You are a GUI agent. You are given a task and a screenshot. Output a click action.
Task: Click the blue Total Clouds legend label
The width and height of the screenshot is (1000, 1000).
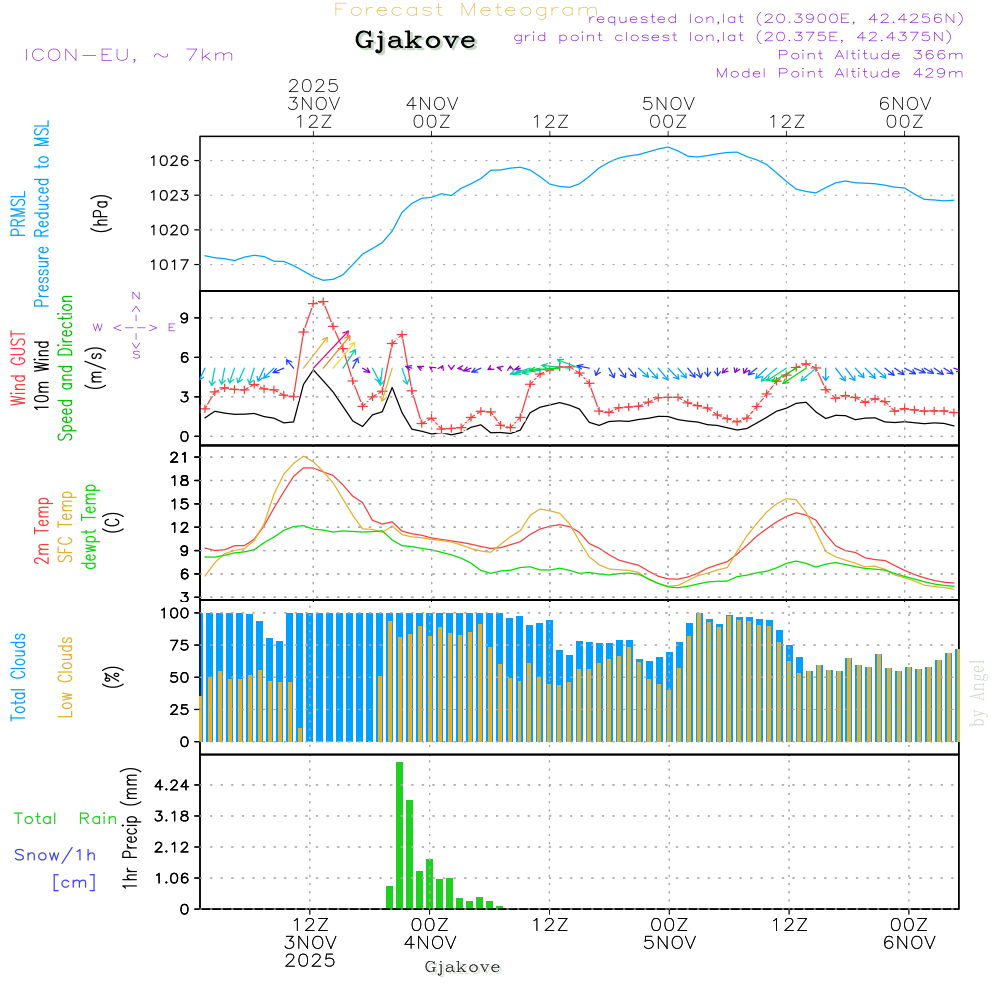(18, 677)
